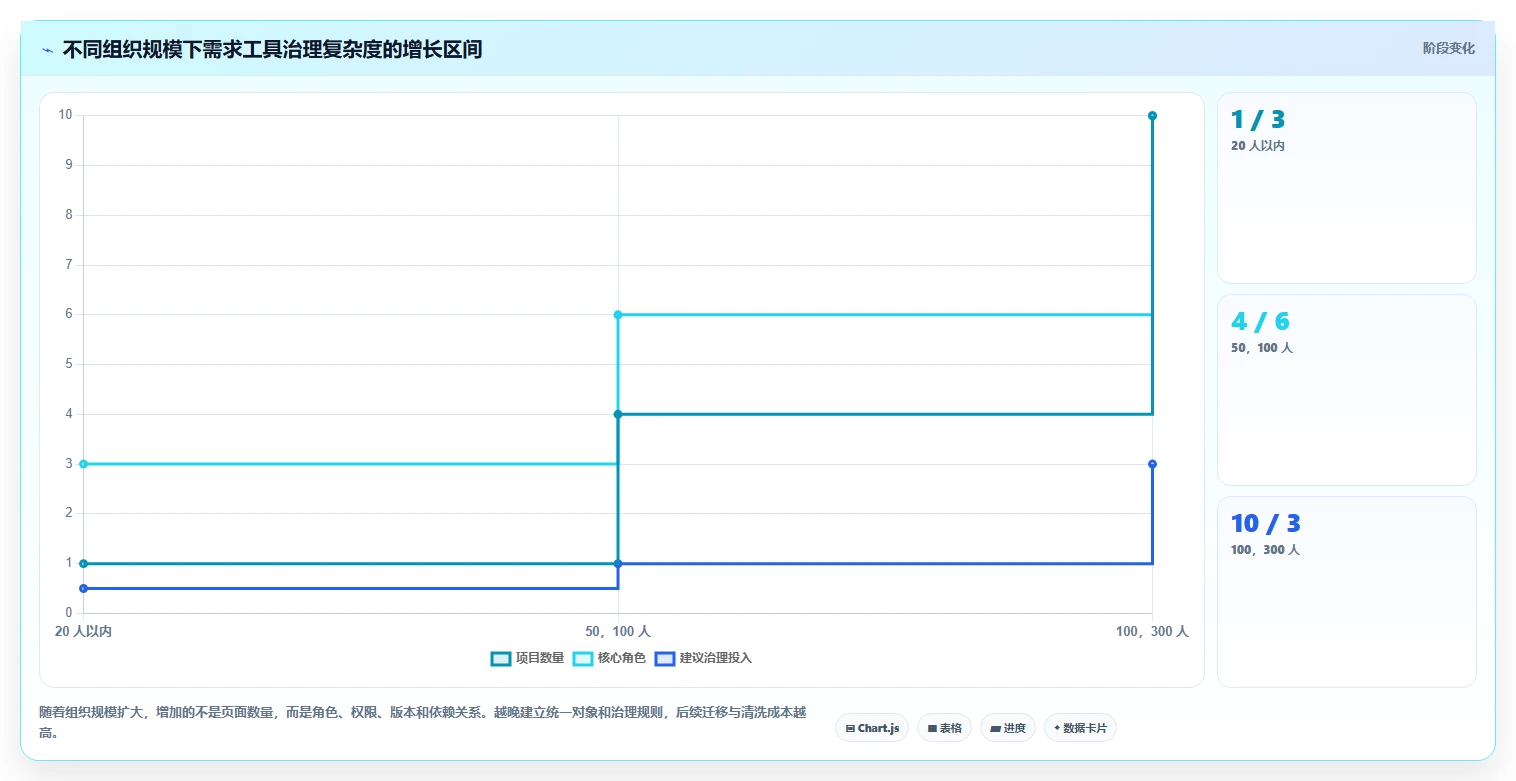Click the header icon beside the chart title
Image resolution: width=1516 pixels, height=781 pixels.
[47, 49]
